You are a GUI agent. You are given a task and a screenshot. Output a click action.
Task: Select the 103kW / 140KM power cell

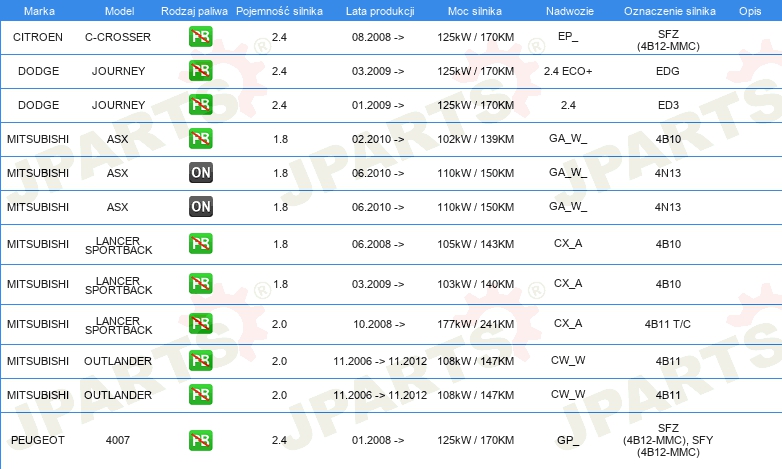point(476,284)
